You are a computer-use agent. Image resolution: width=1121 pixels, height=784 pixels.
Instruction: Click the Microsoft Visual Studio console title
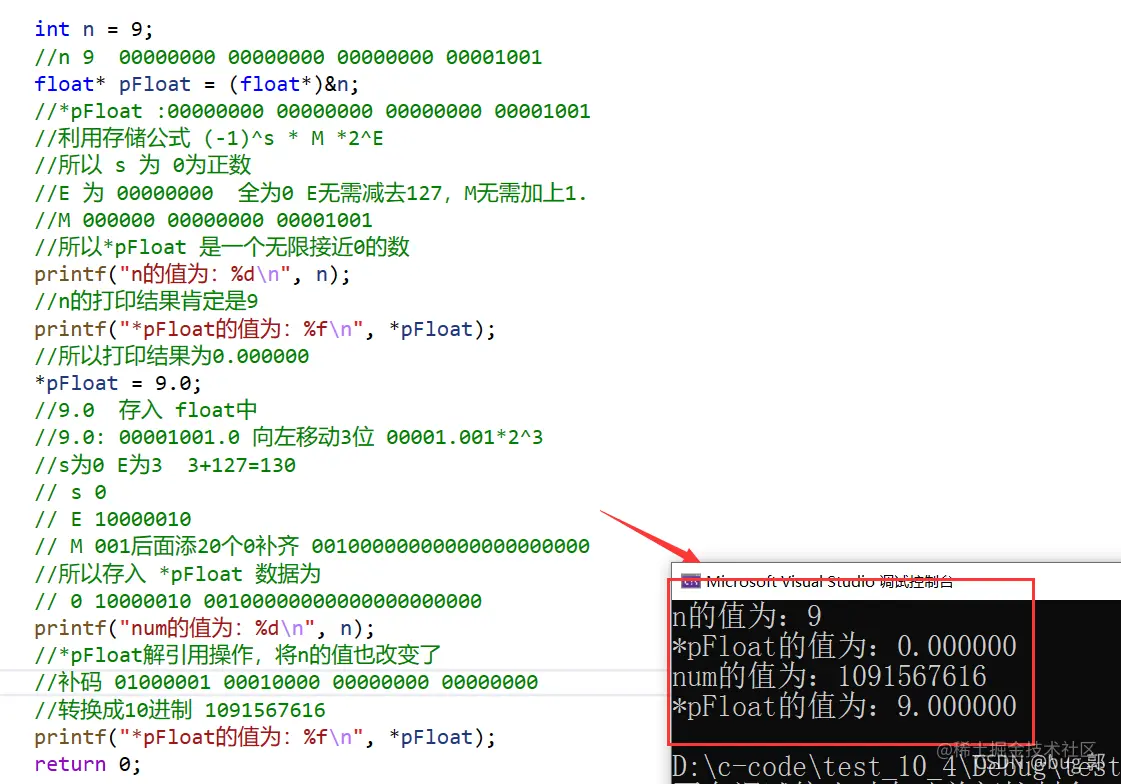pos(829,581)
